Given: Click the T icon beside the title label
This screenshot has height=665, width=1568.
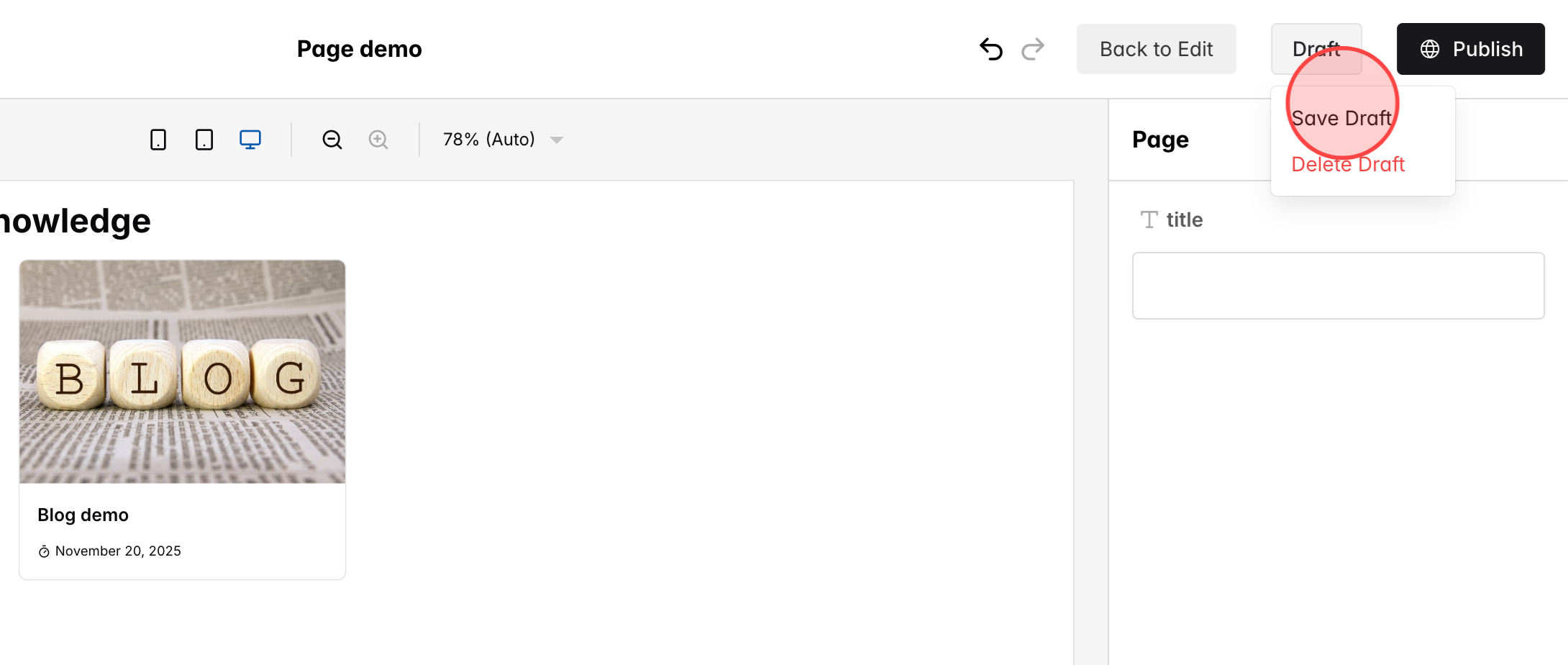Looking at the screenshot, I should click(1149, 220).
